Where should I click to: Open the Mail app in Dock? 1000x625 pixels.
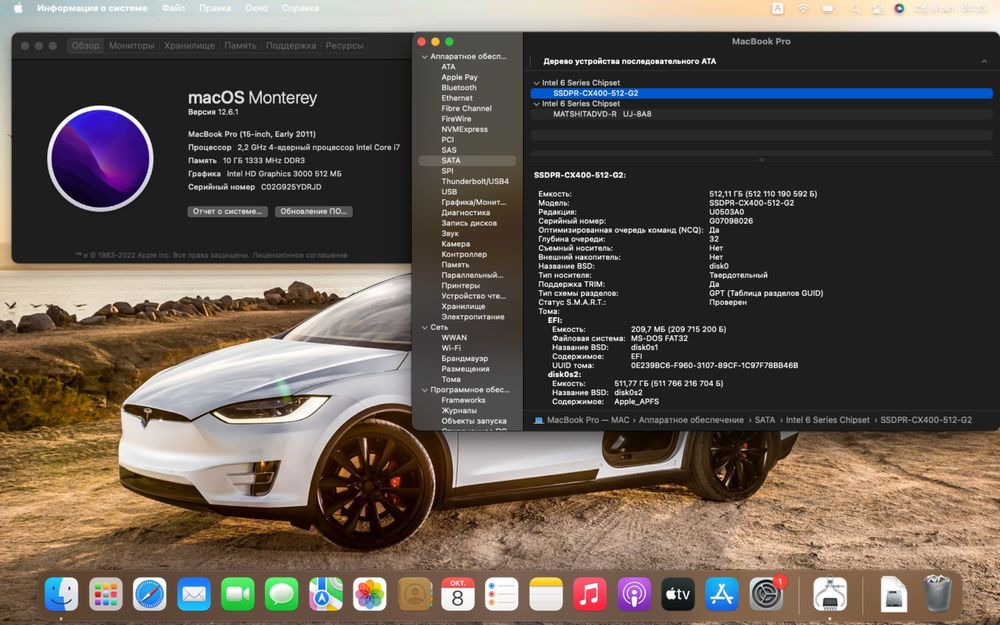(194, 594)
